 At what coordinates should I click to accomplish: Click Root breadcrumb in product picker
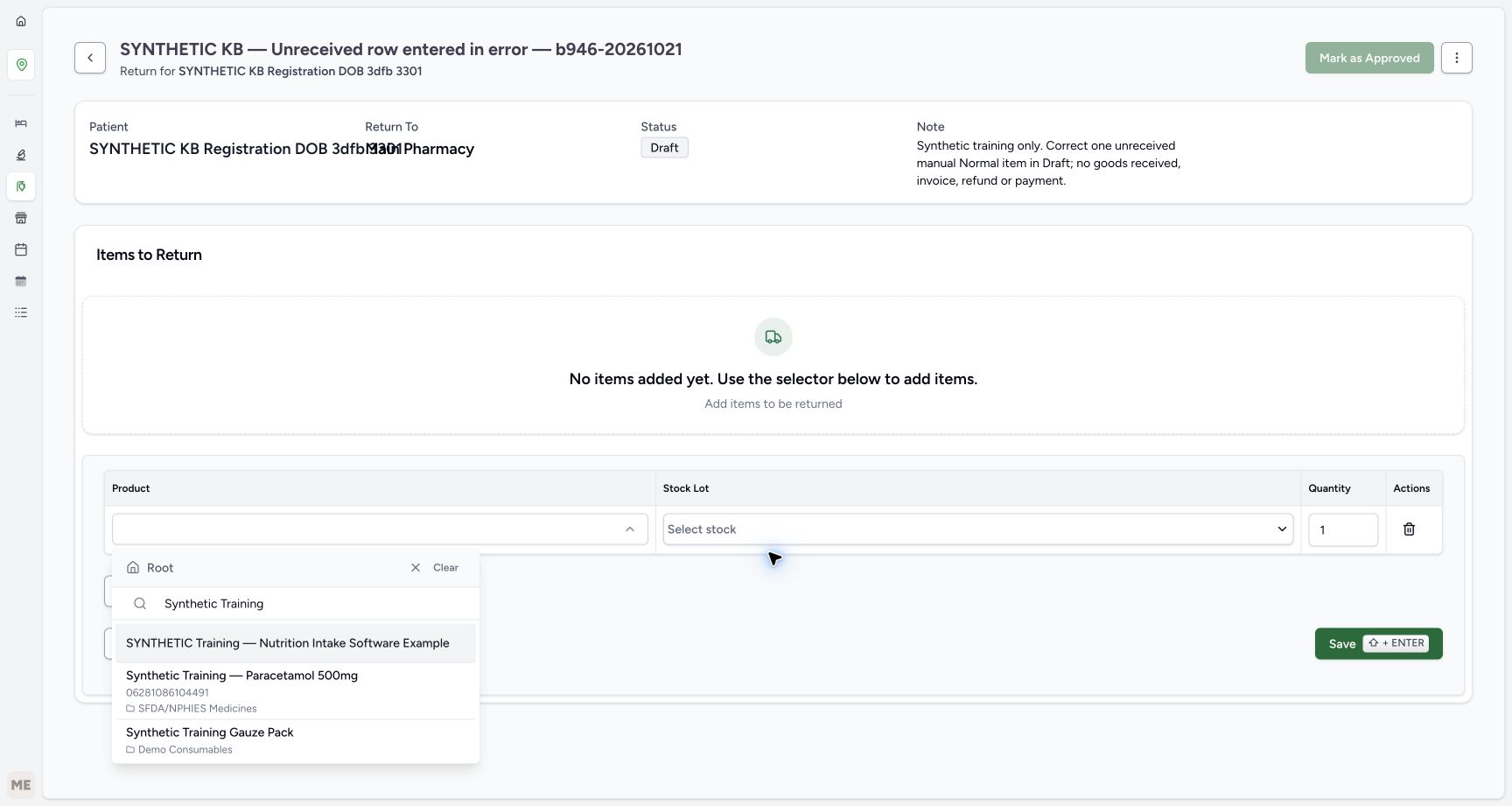(160, 567)
